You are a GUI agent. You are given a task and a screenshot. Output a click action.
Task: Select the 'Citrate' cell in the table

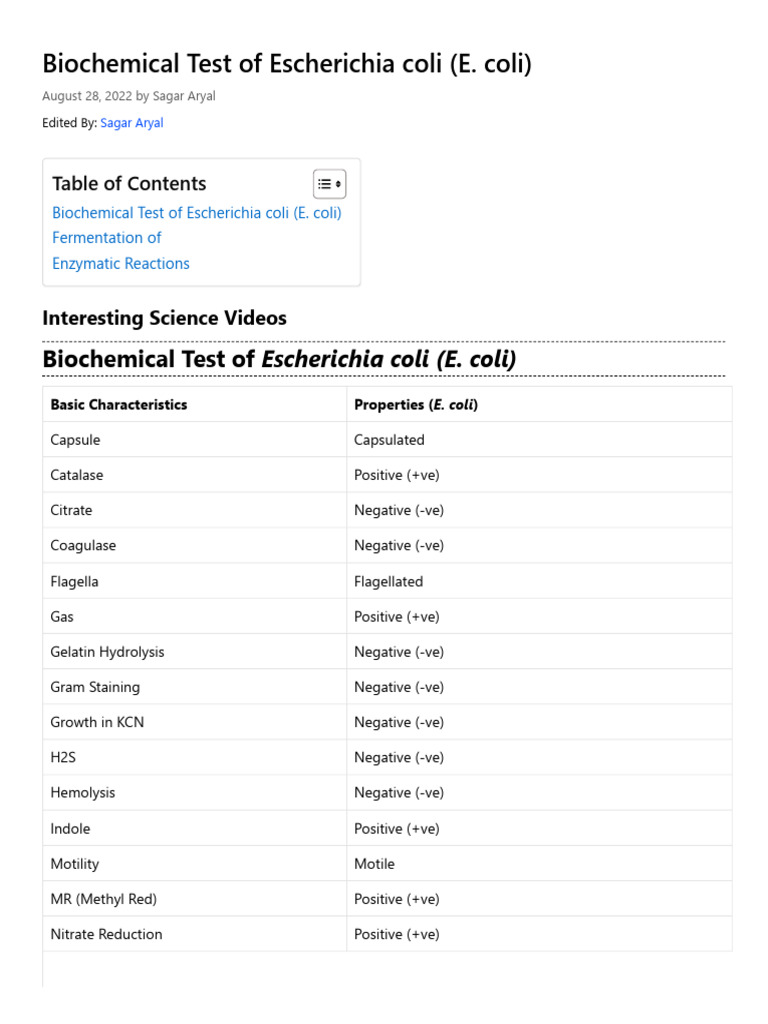71,510
